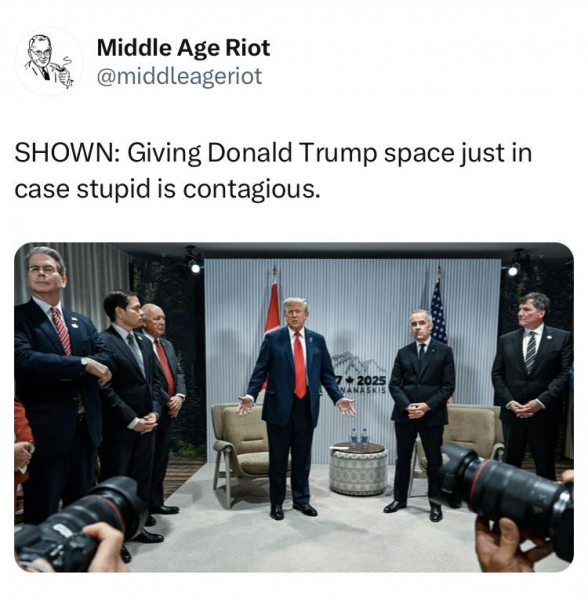The image size is (588, 600).
Task: Click the wristwatch on the front-left man
Action: coord(84,361)
